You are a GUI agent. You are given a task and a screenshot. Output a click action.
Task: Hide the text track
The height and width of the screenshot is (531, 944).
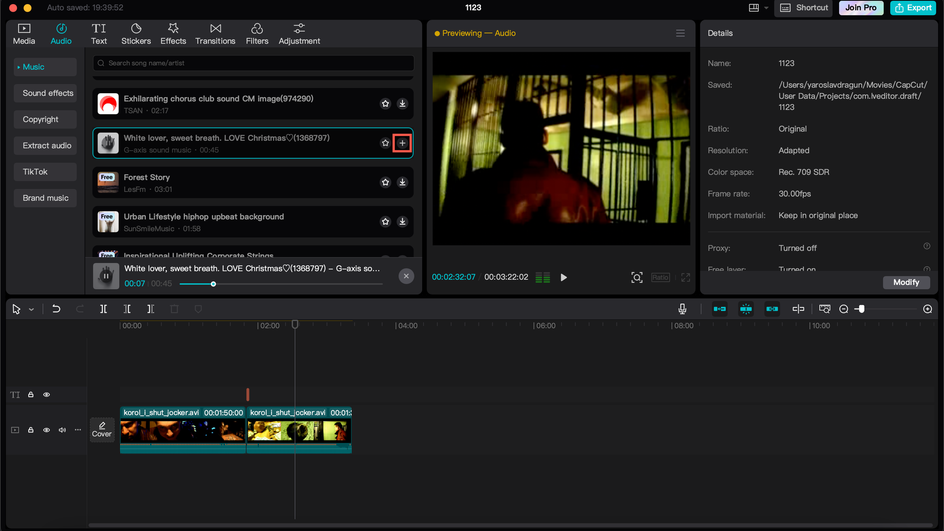coord(46,395)
